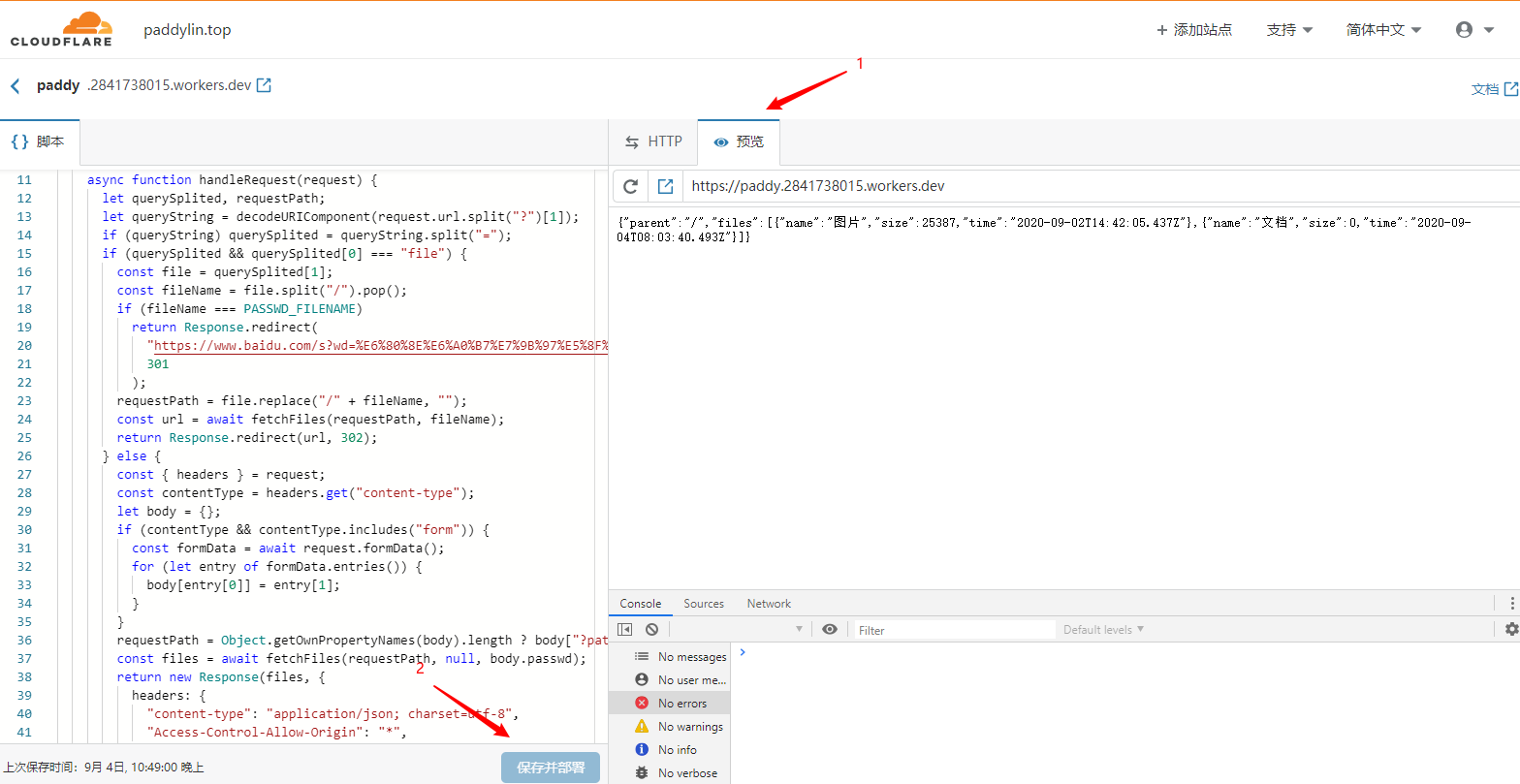The width and height of the screenshot is (1520, 784).
Task: Click the warning triangle icon for warnings
Action: click(x=641, y=727)
